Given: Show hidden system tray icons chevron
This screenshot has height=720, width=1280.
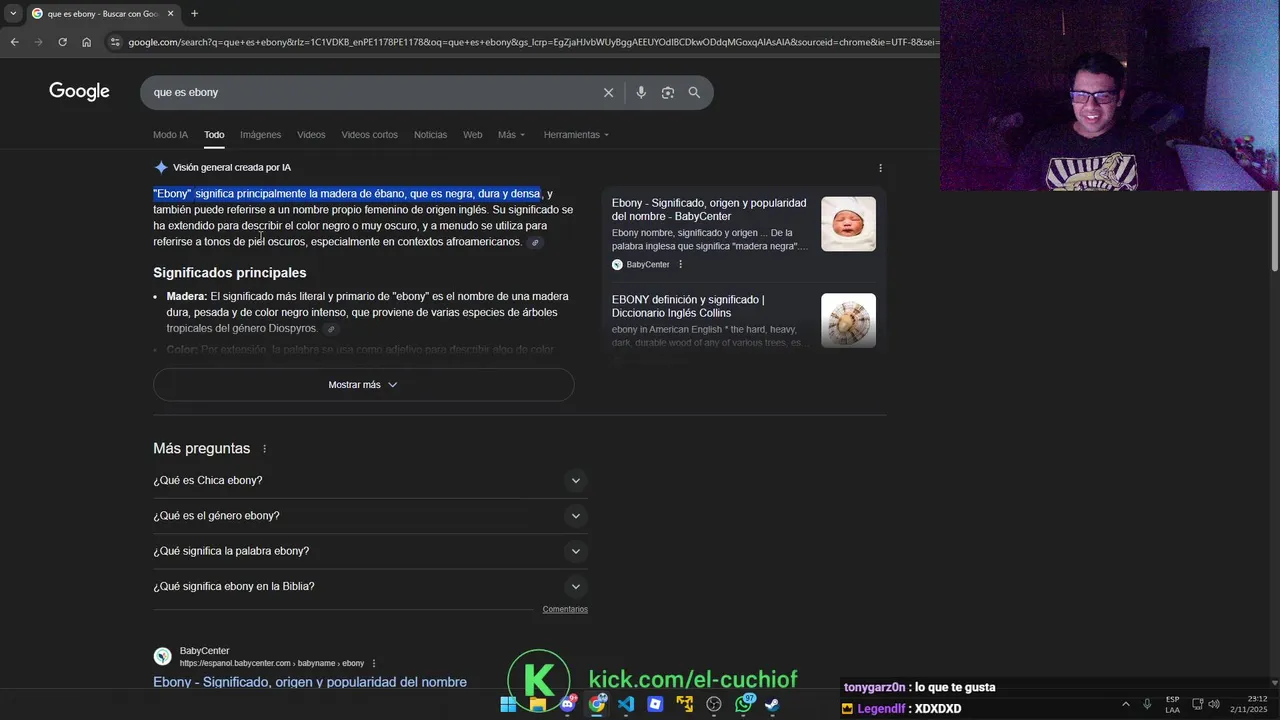Looking at the screenshot, I should tap(1125, 704).
